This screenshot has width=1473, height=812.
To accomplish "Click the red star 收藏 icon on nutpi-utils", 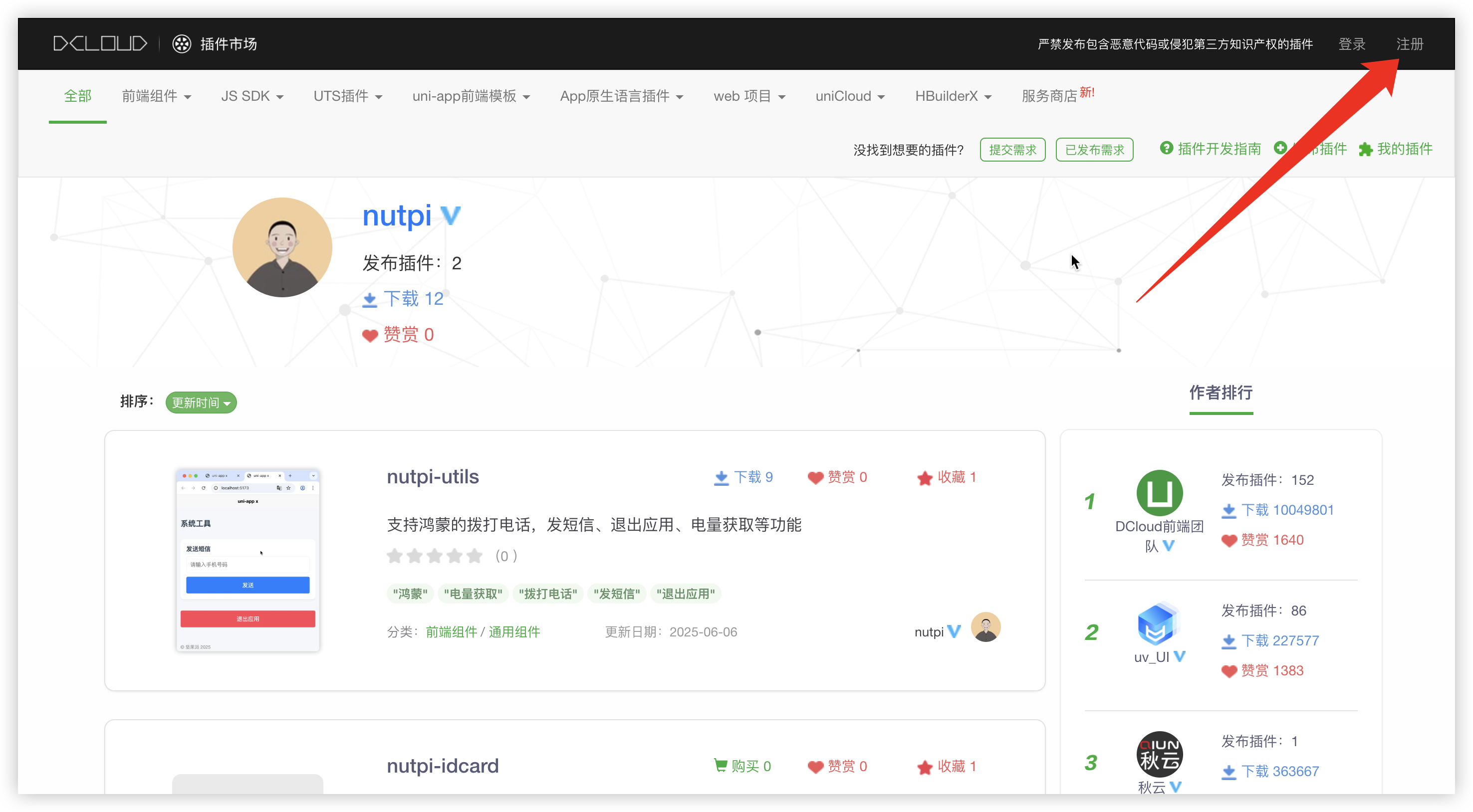I will coord(925,478).
